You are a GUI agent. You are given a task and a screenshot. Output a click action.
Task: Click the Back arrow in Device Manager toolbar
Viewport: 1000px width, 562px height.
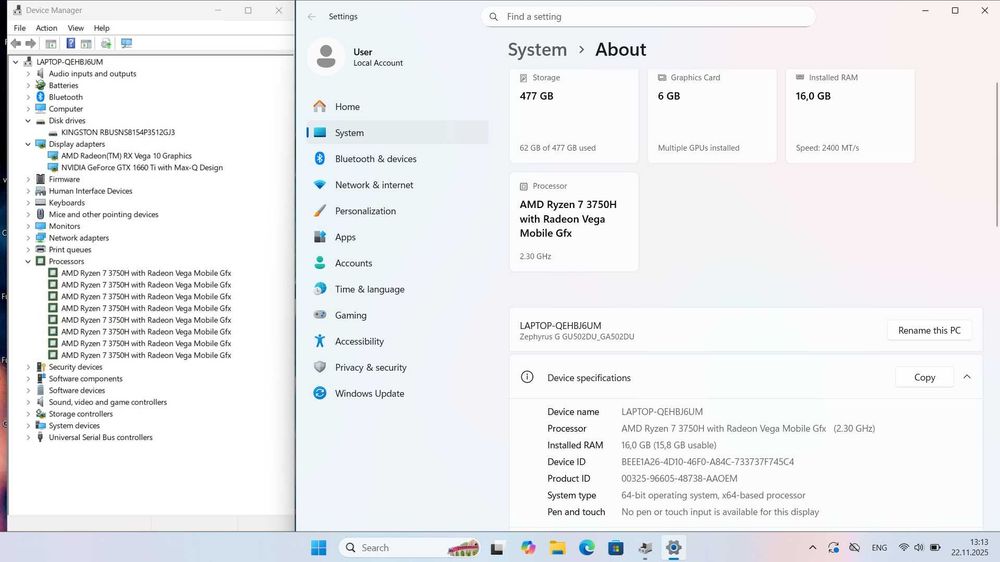[x=16, y=43]
